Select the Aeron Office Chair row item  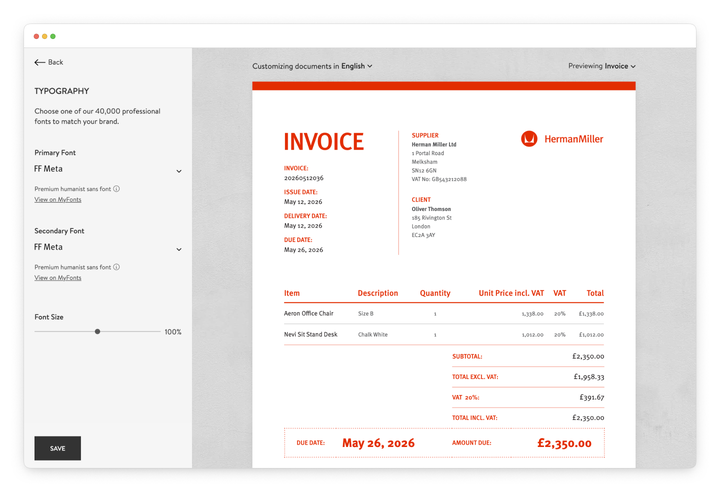pyautogui.click(x=309, y=313)
